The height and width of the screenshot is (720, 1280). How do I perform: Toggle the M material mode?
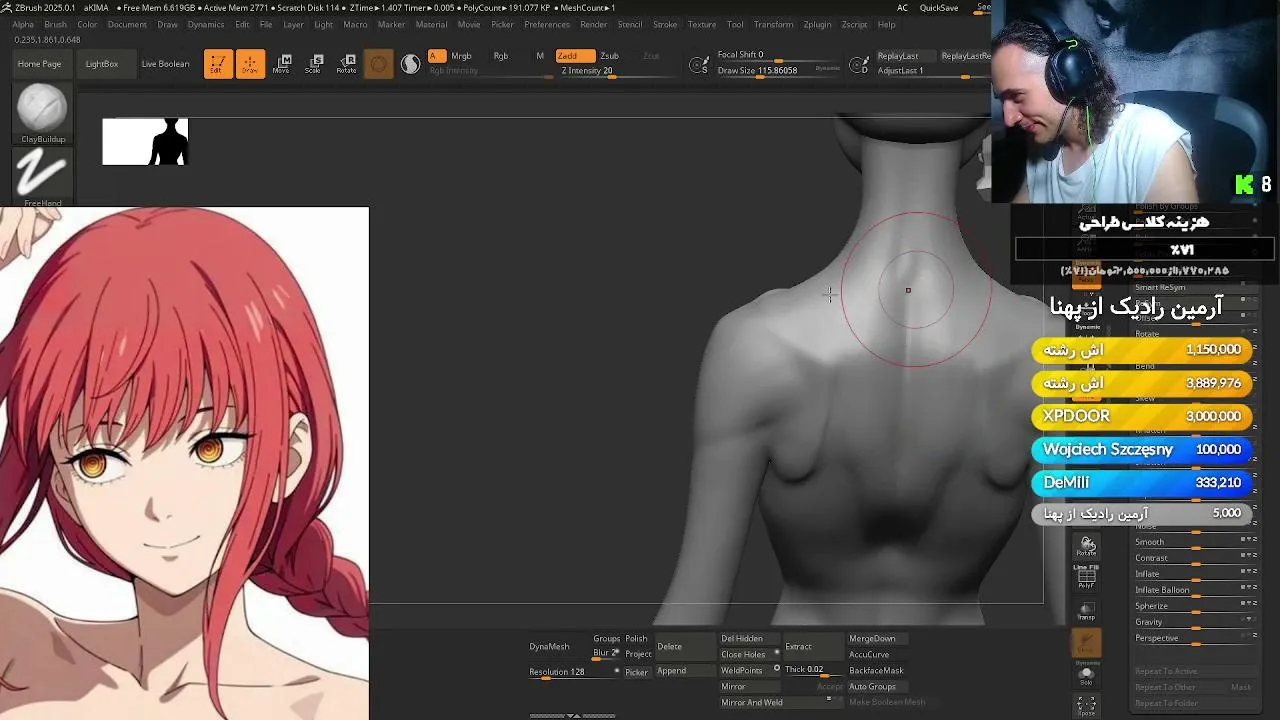pyautogui.click(x=540, y=56)
